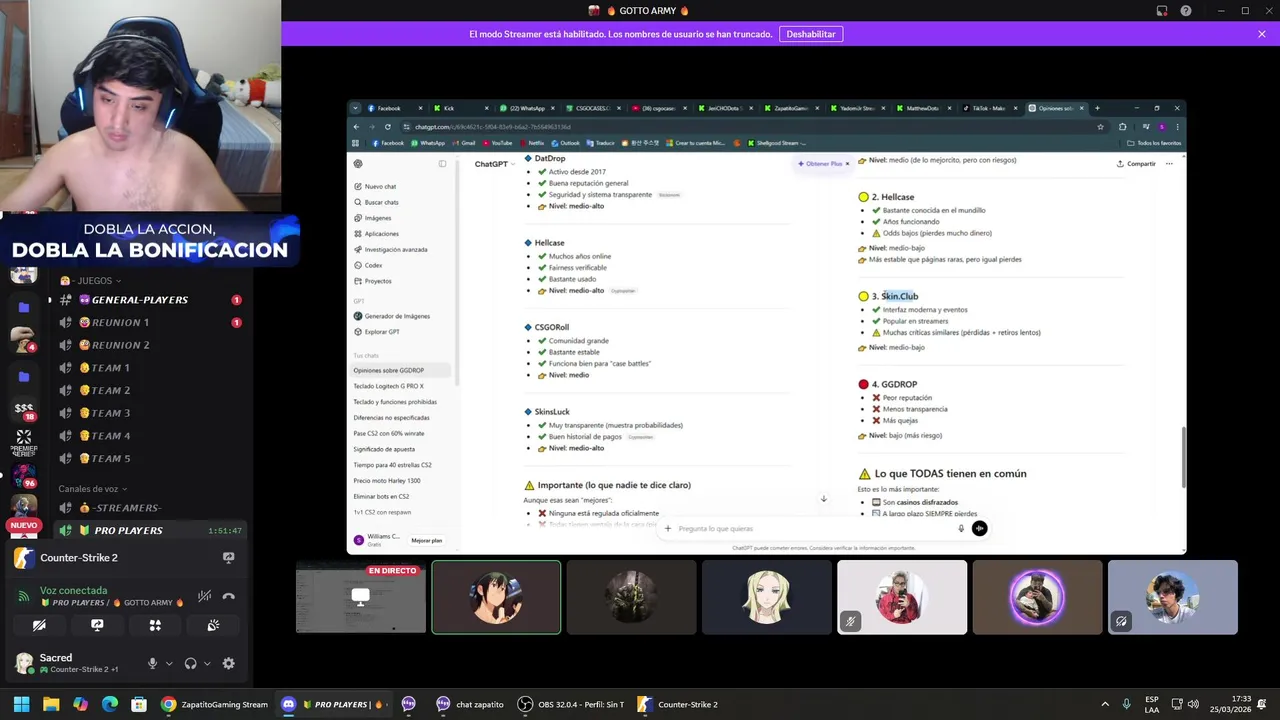Open the Discord inbox icon in title bar
Image resolution: width=1280 pixels, height=720 pixels.
click(1162, 11)
